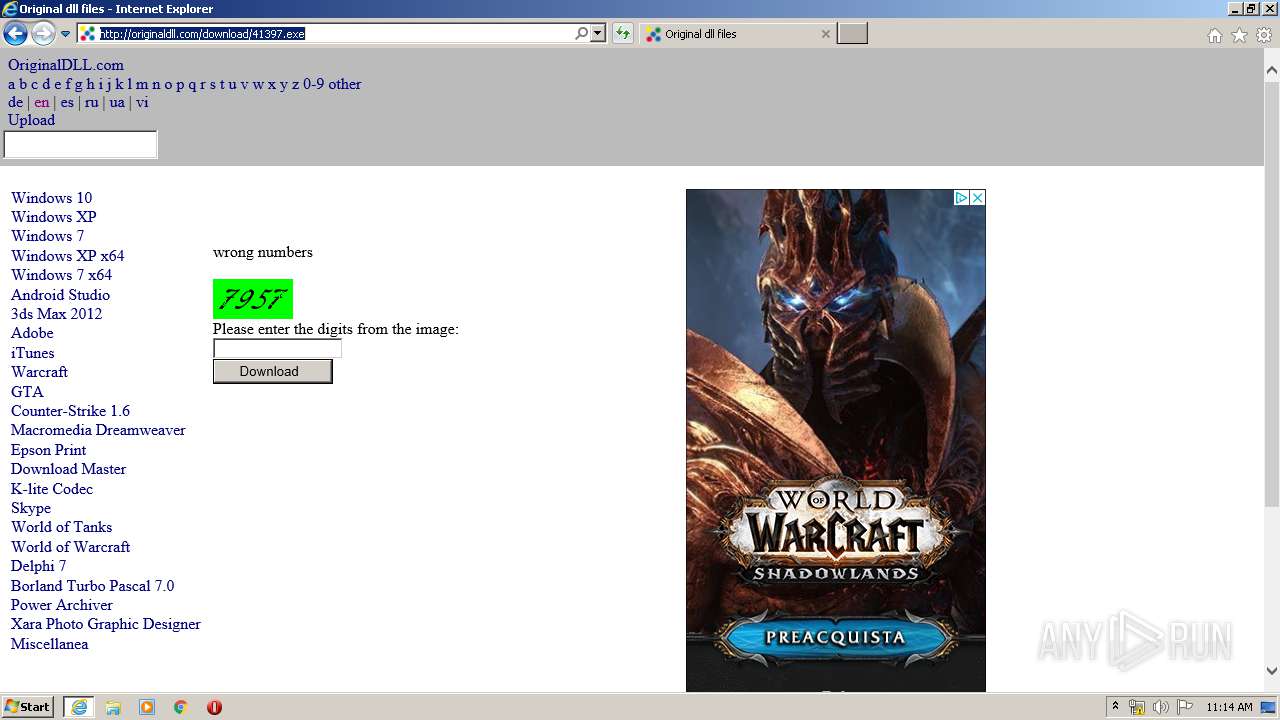The height and width of the screenshot is (720, 1280).
Task: Click the address bar URL field
Action: point(336,34)
